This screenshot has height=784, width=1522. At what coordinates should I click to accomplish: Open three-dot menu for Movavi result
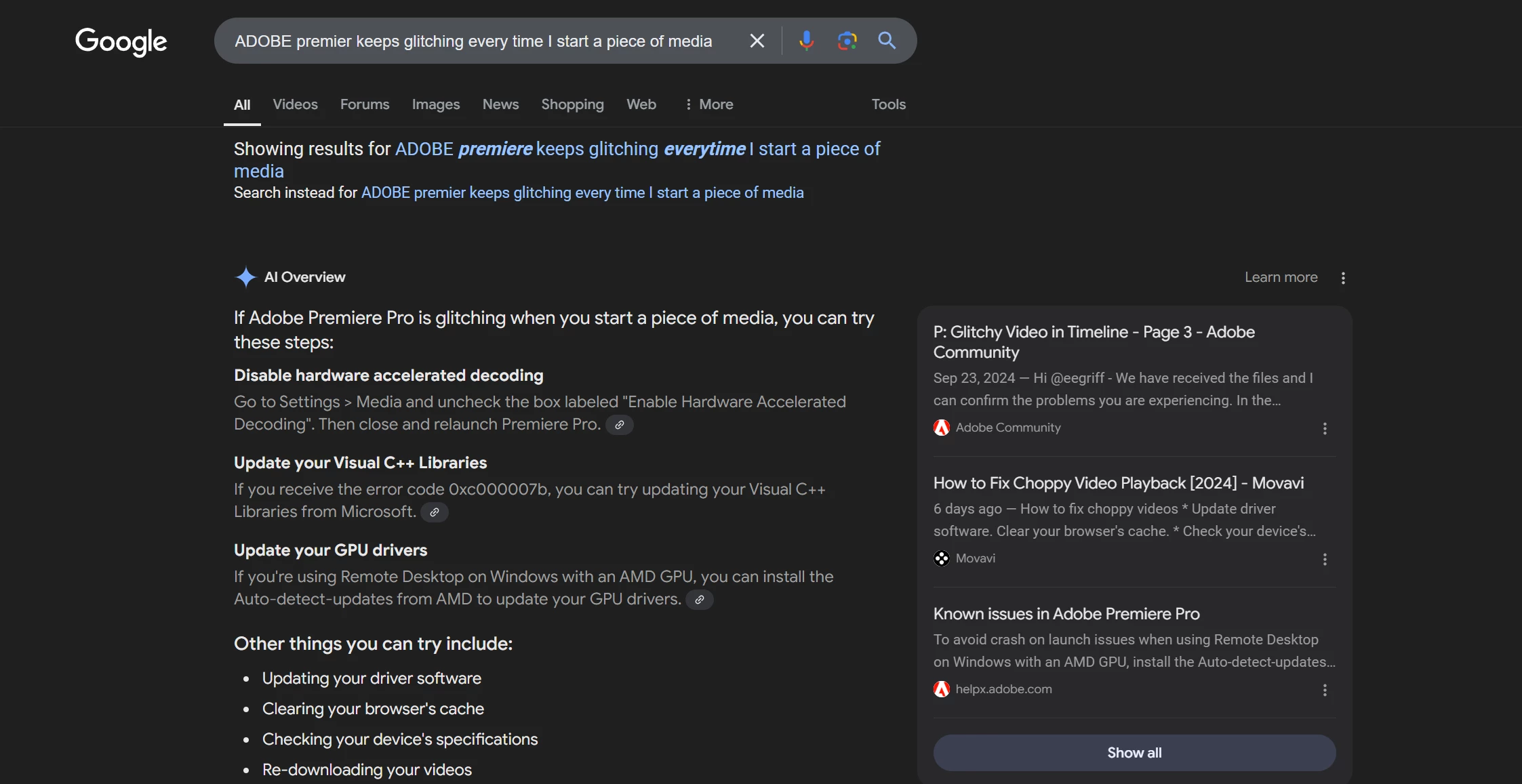pos(1325,559)
